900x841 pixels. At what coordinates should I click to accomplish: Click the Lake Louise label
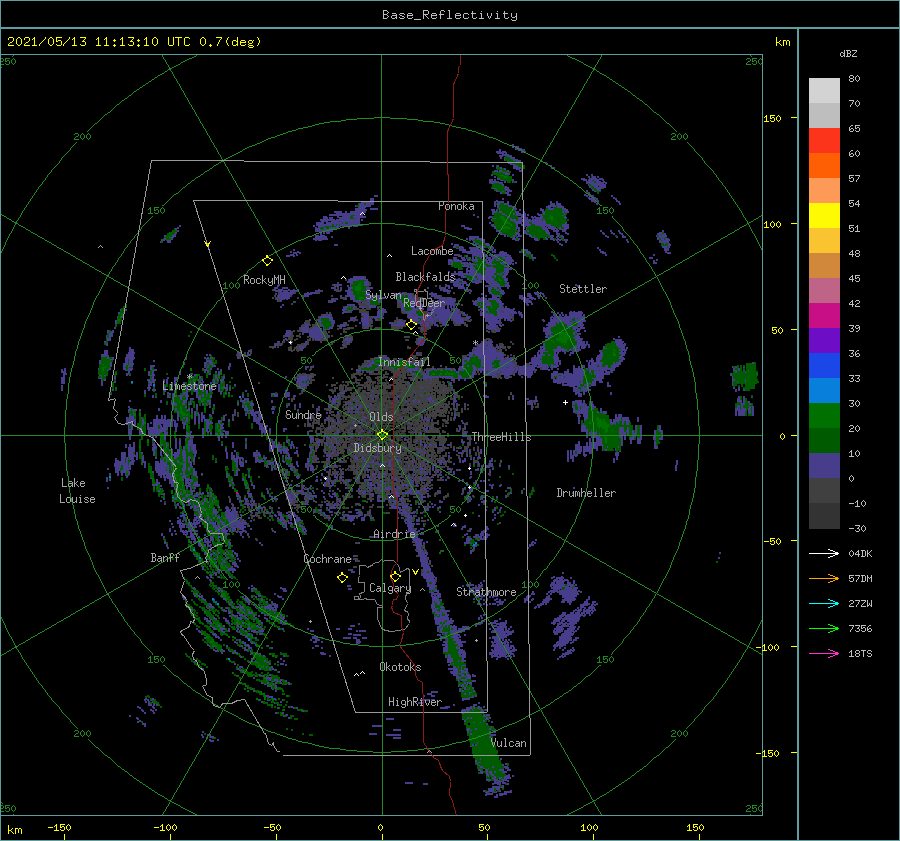point(77,491)
